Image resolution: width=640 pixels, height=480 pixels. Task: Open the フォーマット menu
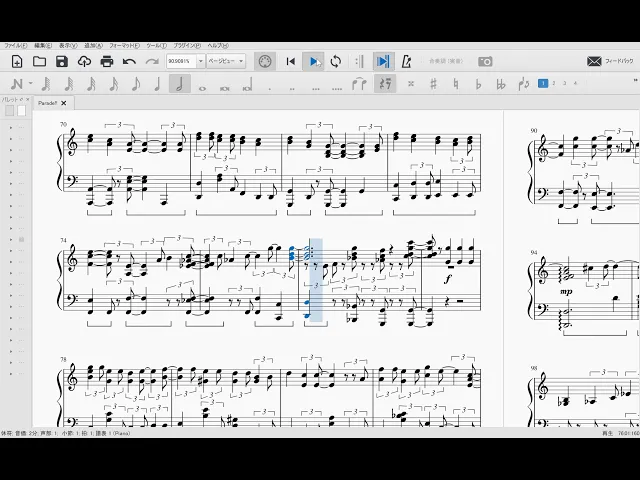[124, 46]
